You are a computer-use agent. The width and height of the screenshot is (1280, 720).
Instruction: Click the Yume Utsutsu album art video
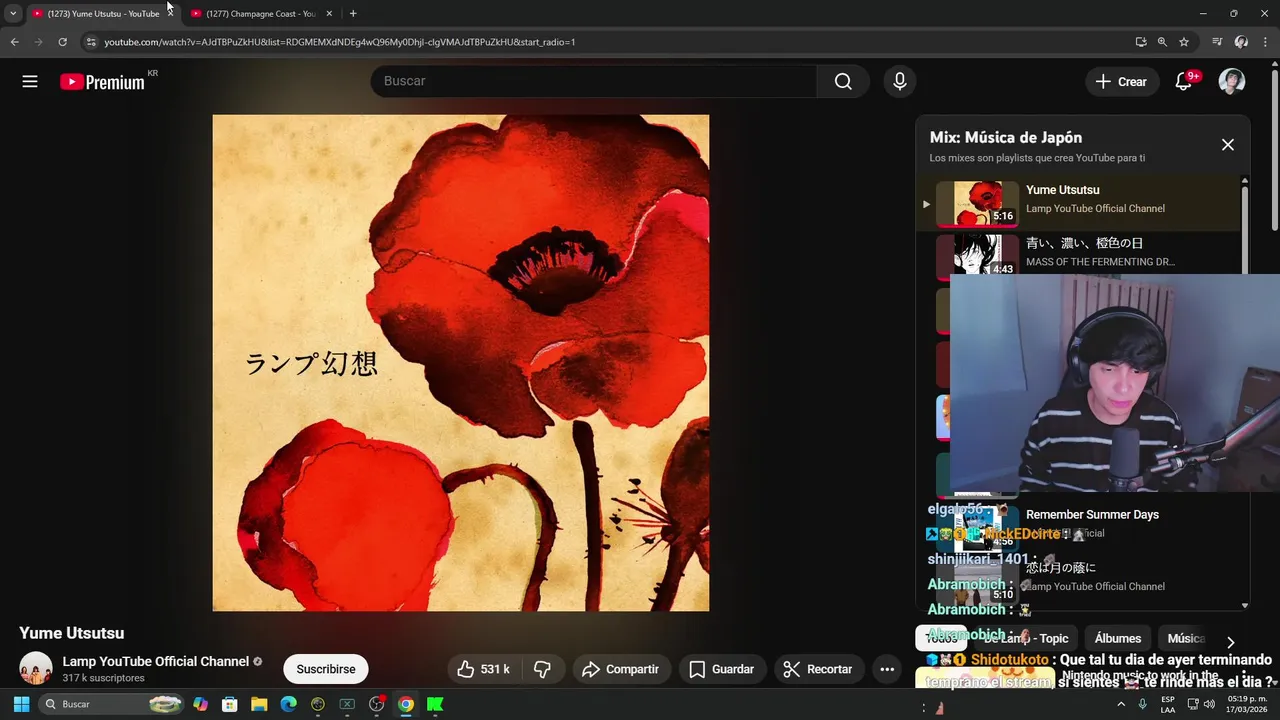point(460,362)
